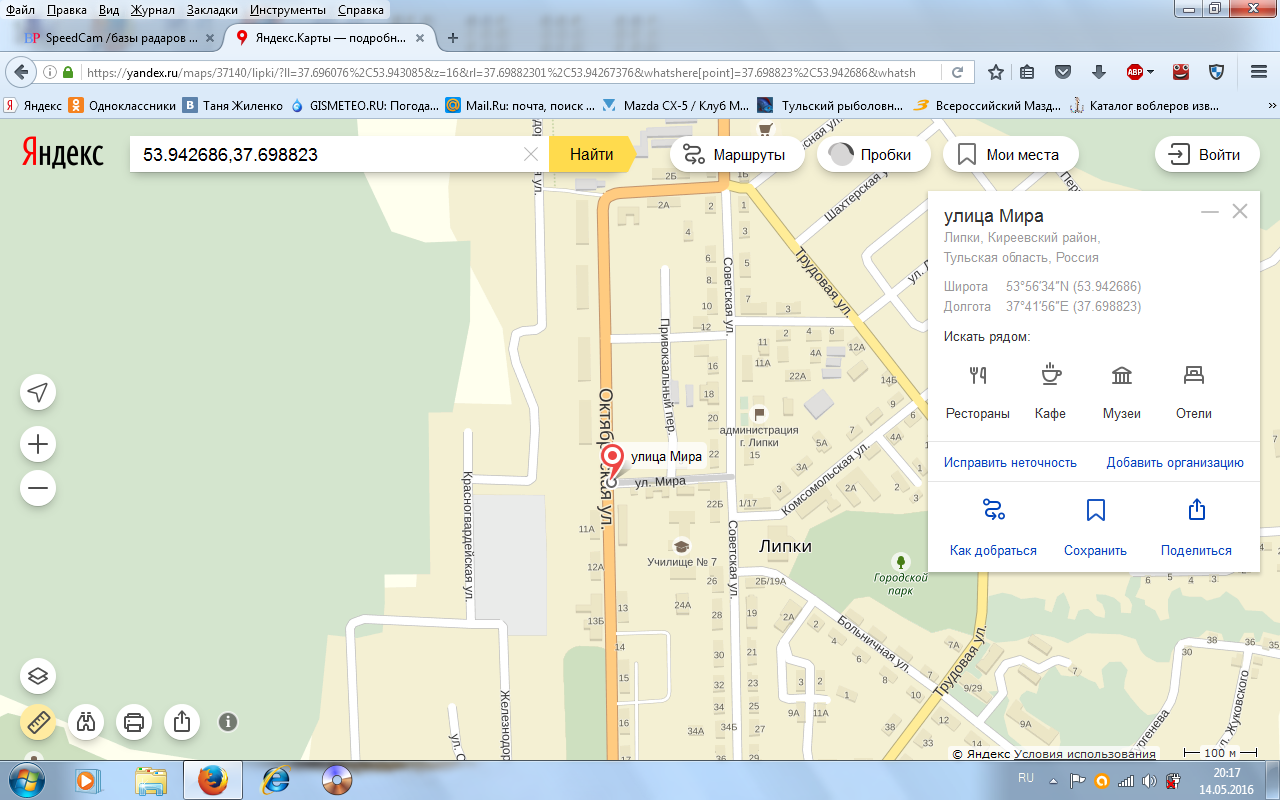This screenshot has height=800, width=1280.
Task: Zoom in the map with plus button
Action: click(38, 444)
